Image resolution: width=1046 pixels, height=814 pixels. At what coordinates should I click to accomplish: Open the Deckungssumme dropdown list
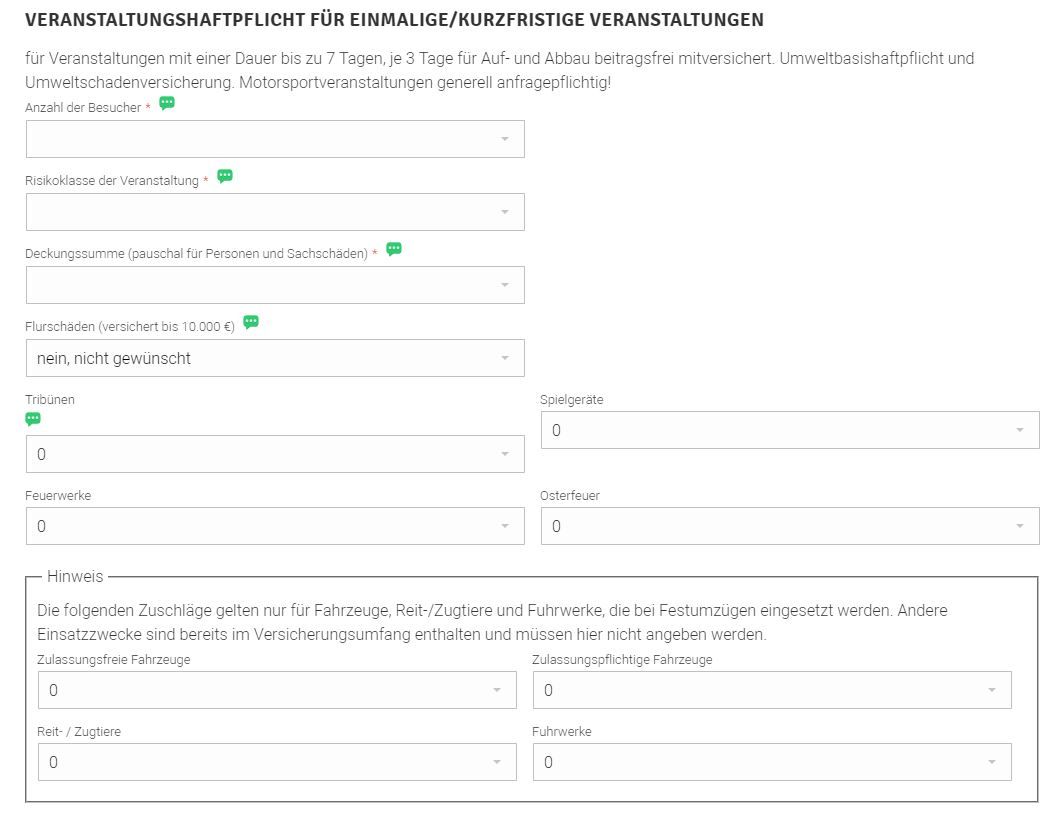[x=275, y=285]
